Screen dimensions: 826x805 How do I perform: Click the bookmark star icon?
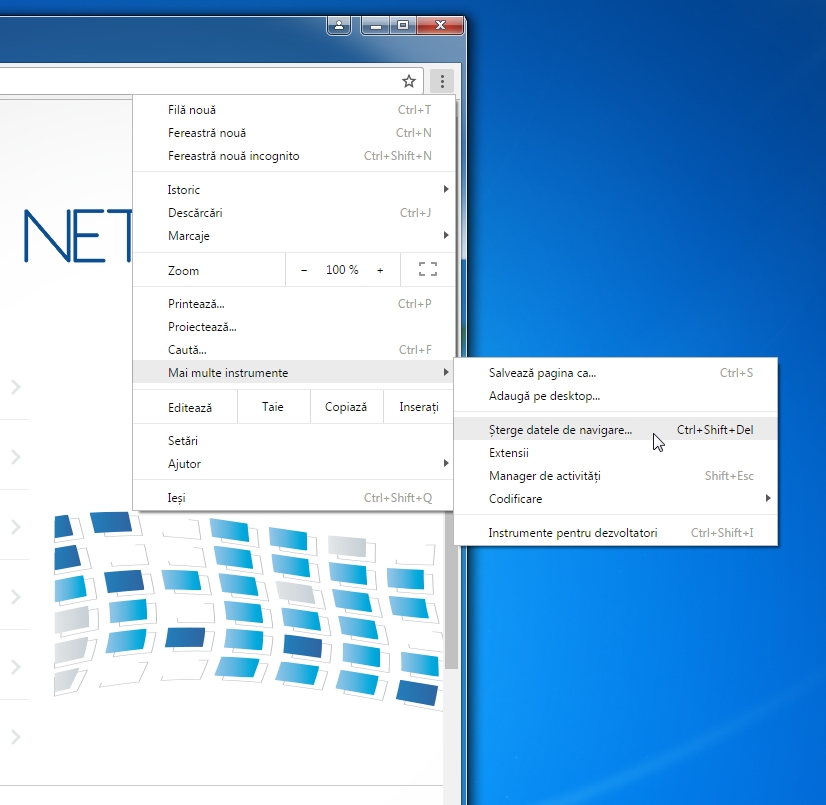tap(408, 81)
